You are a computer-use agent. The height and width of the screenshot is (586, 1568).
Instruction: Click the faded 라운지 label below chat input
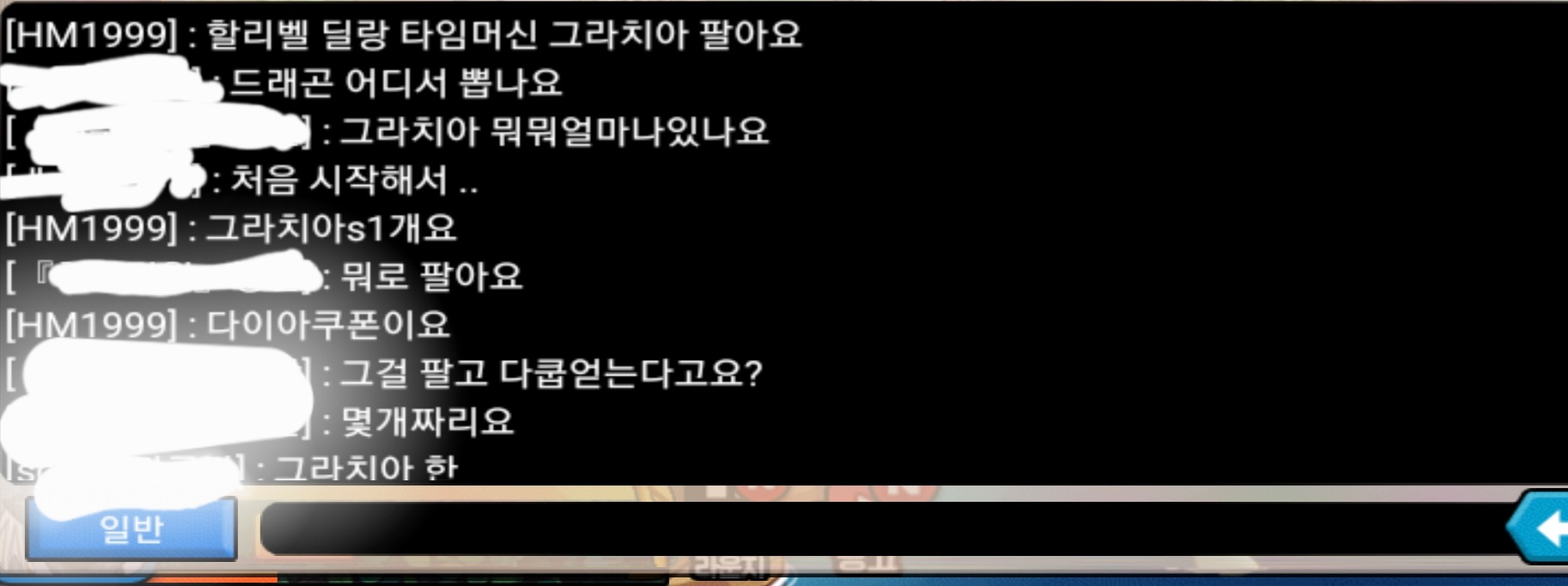(x=729, y=567)
